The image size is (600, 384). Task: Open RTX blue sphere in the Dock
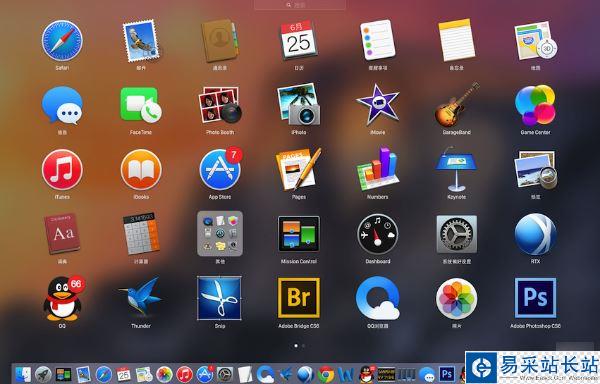click(x=305, y=374)
